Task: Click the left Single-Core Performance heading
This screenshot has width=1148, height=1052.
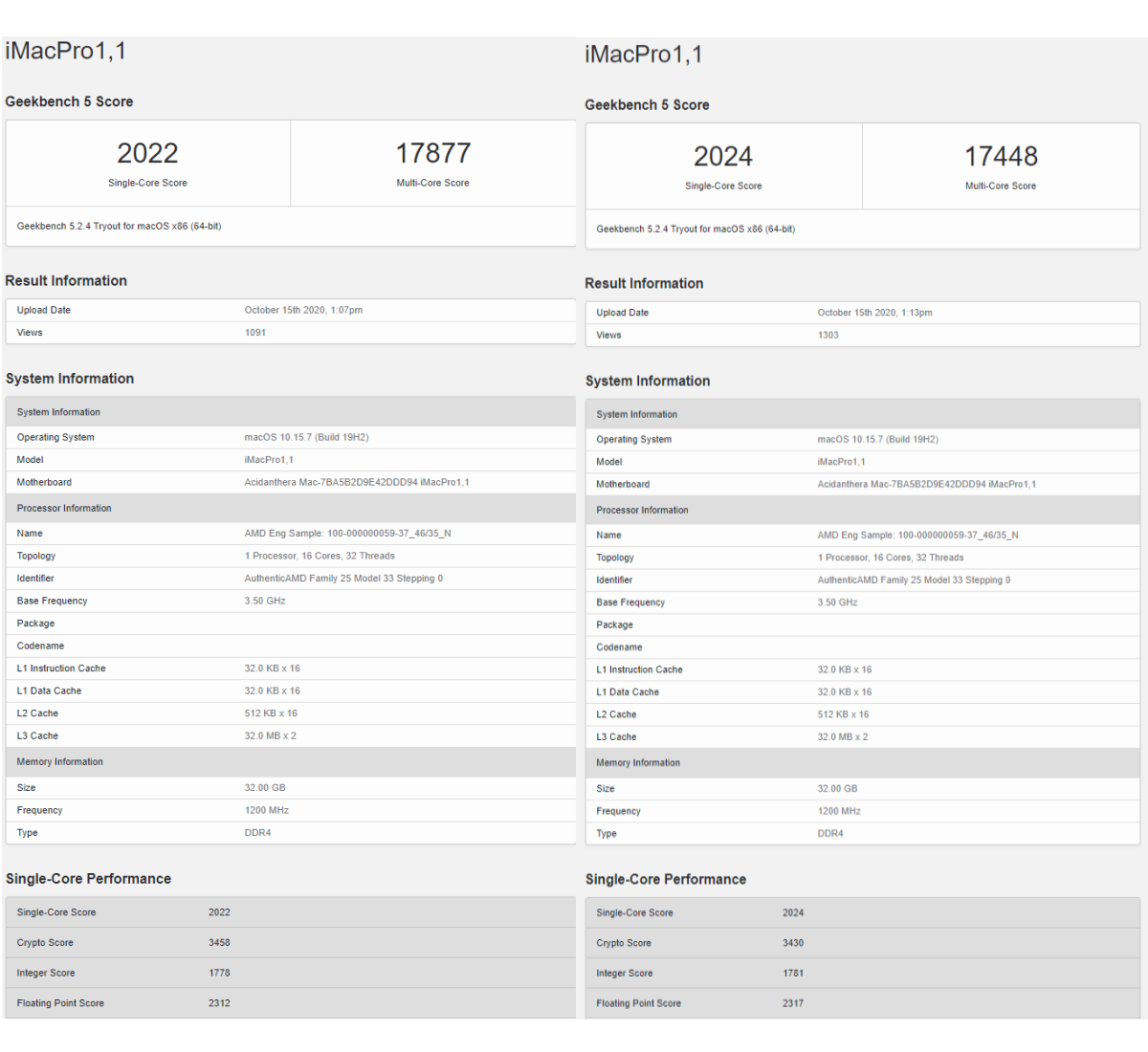Action: tap(88, 879)
